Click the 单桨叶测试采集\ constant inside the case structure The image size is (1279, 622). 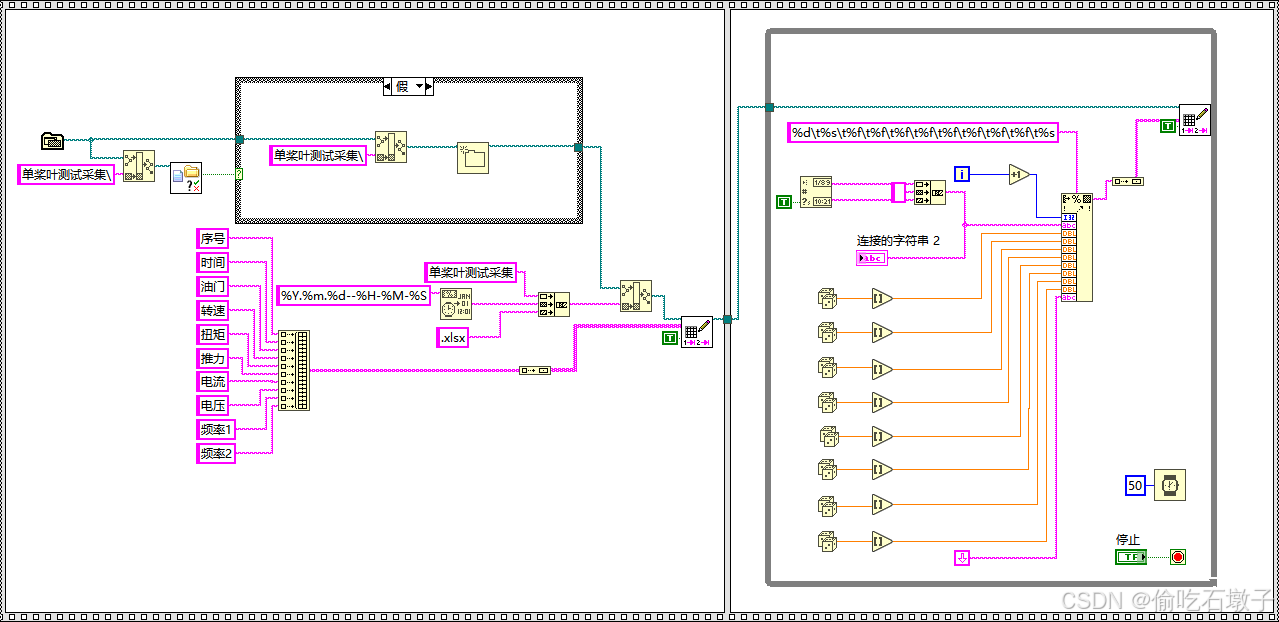(319, 155)
